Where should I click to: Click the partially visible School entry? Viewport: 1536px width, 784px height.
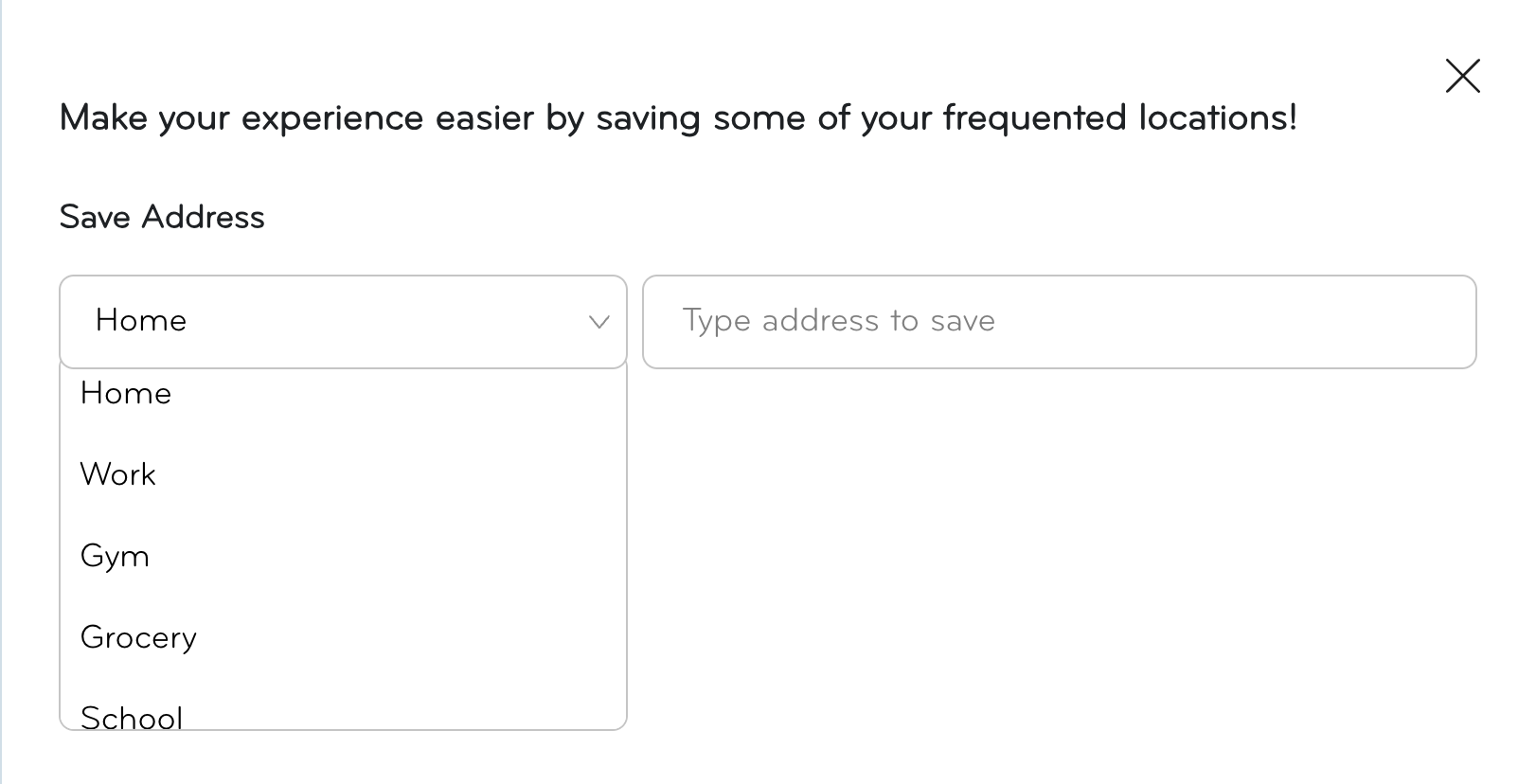coord(132,717)
